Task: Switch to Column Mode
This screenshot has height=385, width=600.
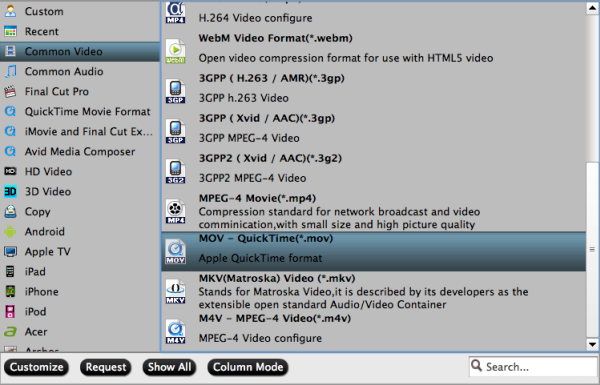Action: [248, 367]
